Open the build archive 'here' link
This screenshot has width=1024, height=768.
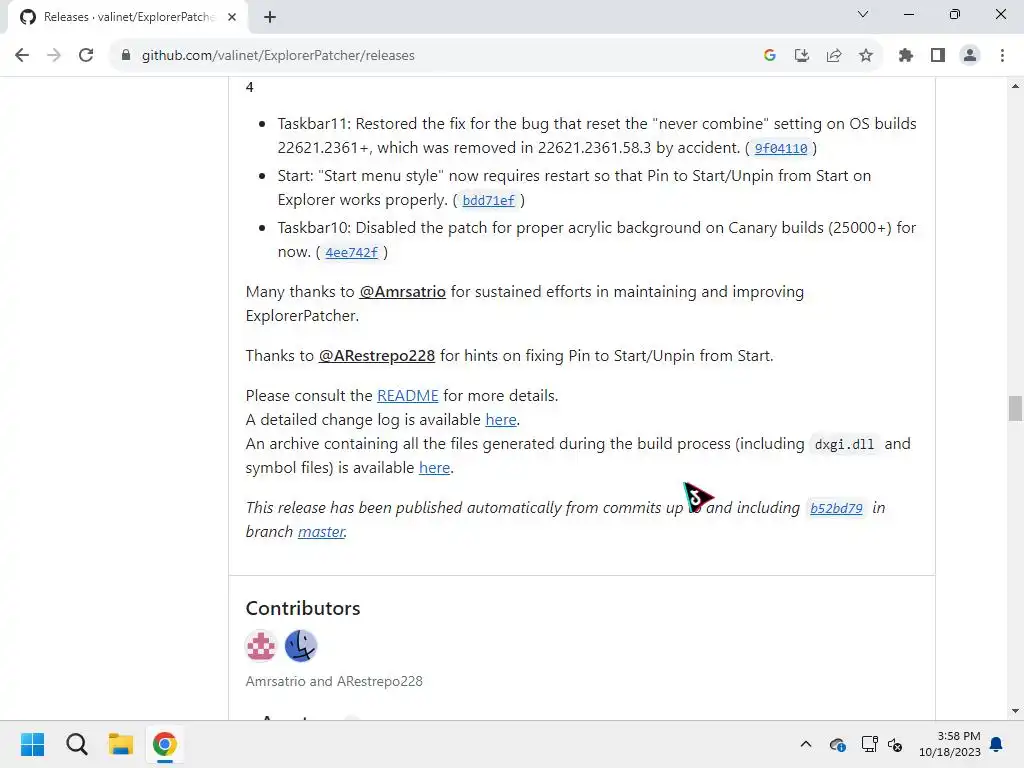434,468
